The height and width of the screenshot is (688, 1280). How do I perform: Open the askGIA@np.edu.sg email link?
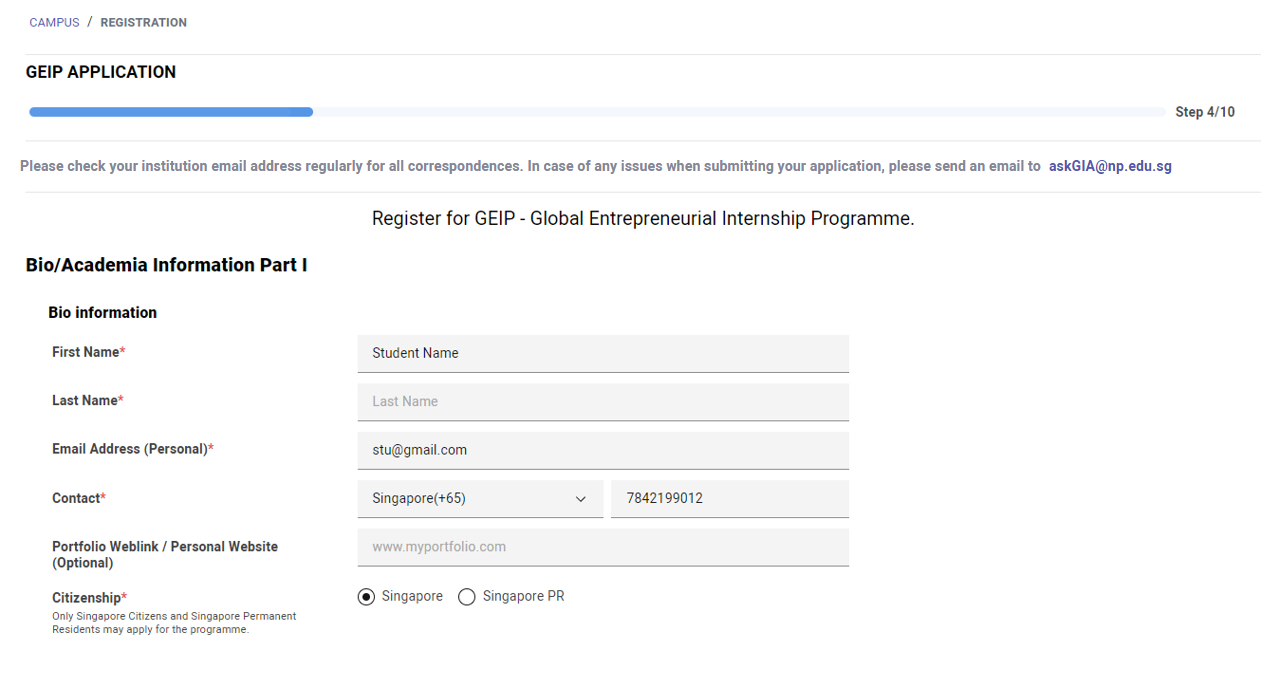tap(1110, 166)
